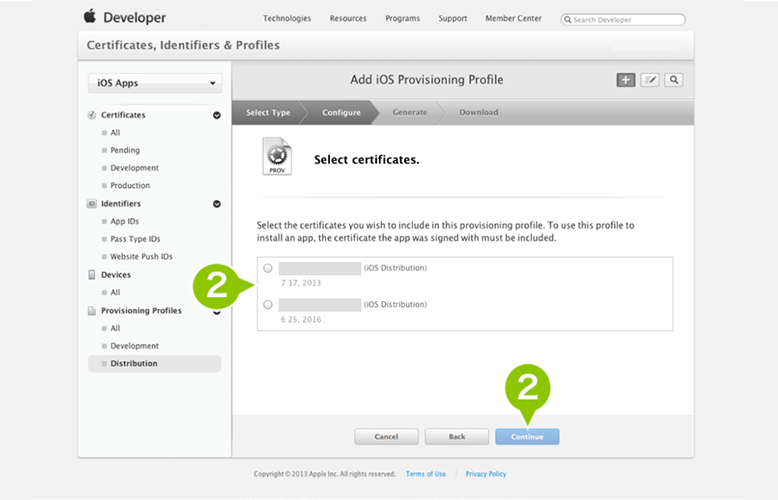Click the Certificates seal icon in sidebar
This screenshot has height=500, width=778.
pos(92,115)
